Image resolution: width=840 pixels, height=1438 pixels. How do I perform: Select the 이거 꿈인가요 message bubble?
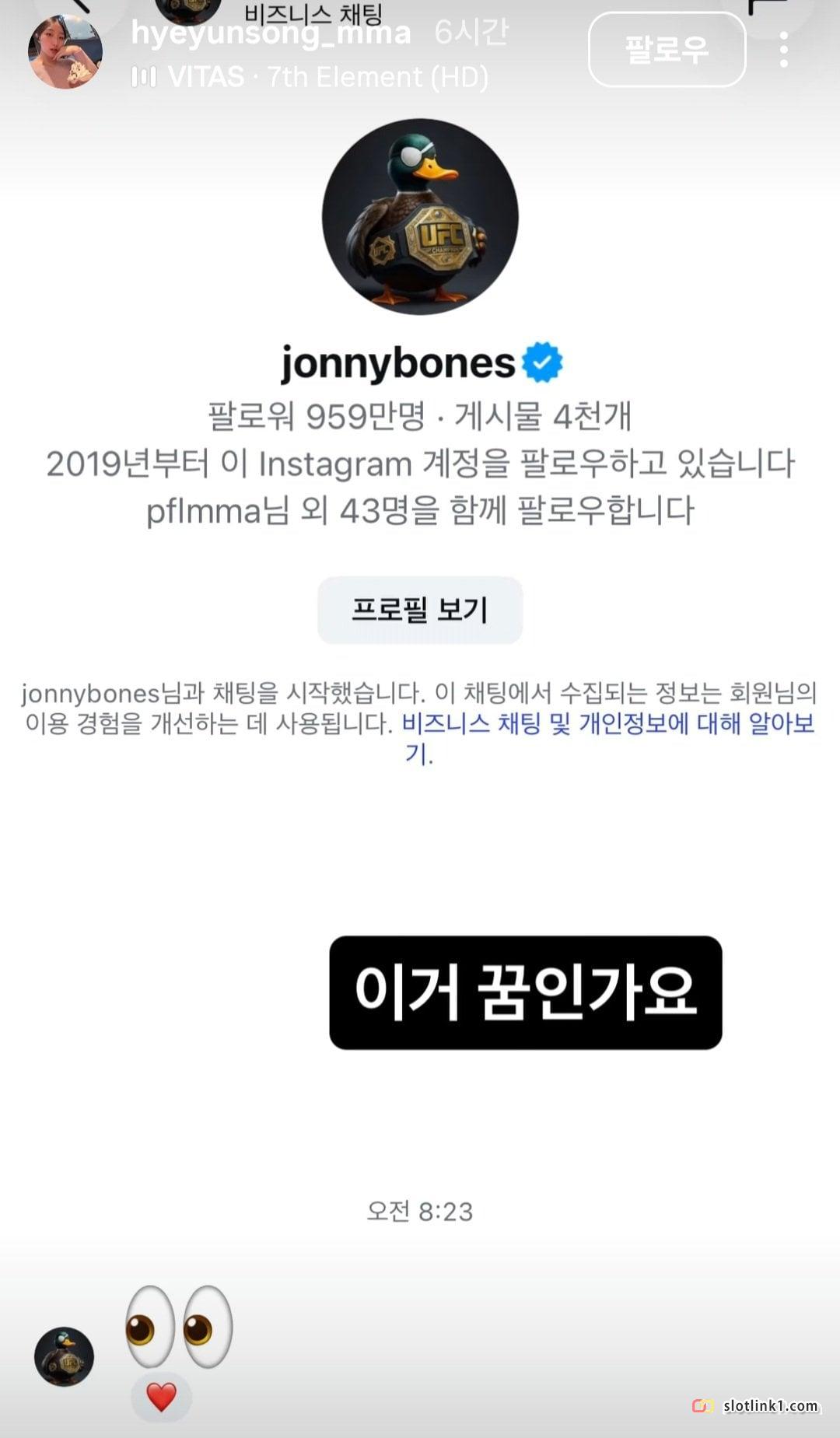[526, 992]
